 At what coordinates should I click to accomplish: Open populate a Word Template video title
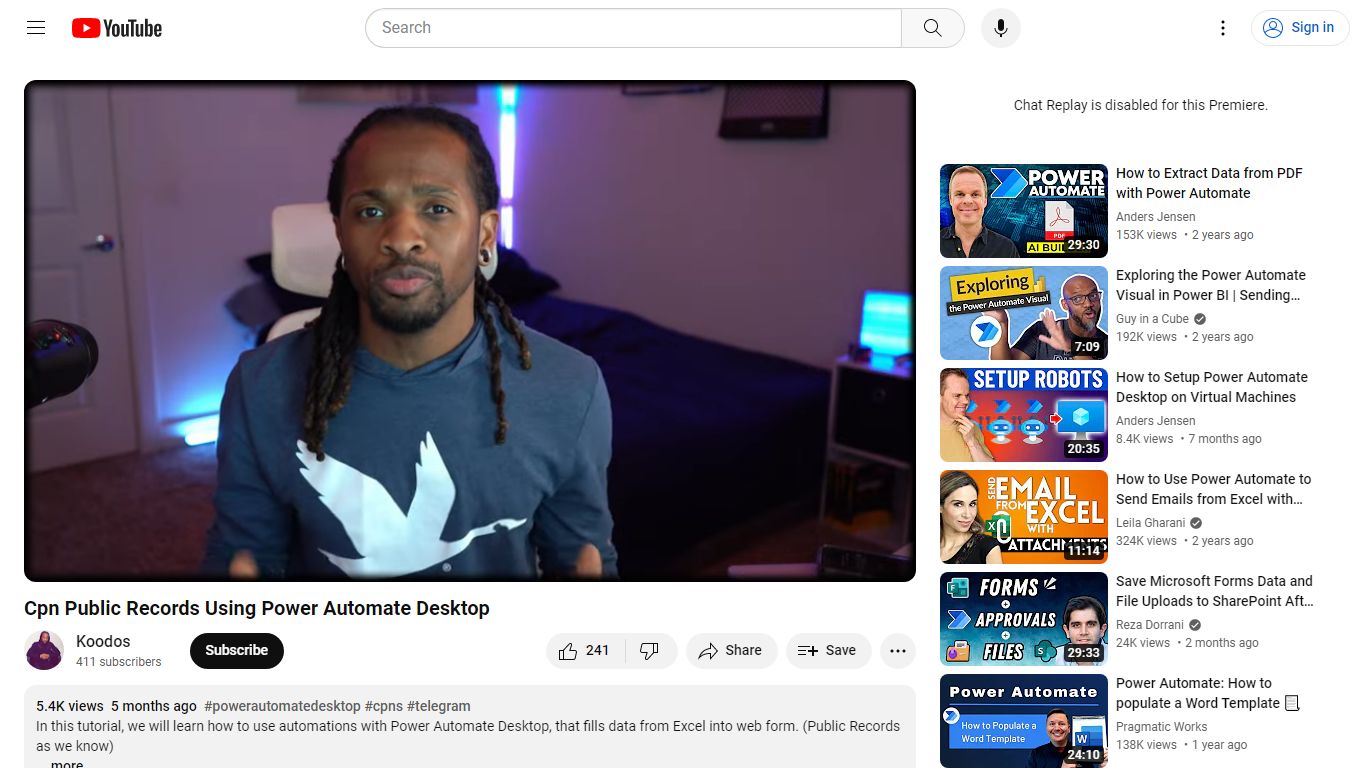click(1208, 693)
